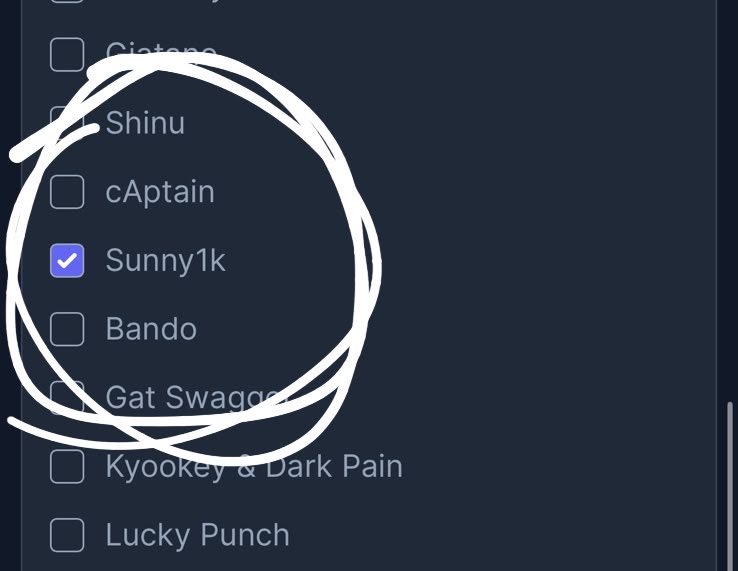Viewport: 738px width, 571px height.
Task: Click the Sunny1k label text
Action: [166, 260]
